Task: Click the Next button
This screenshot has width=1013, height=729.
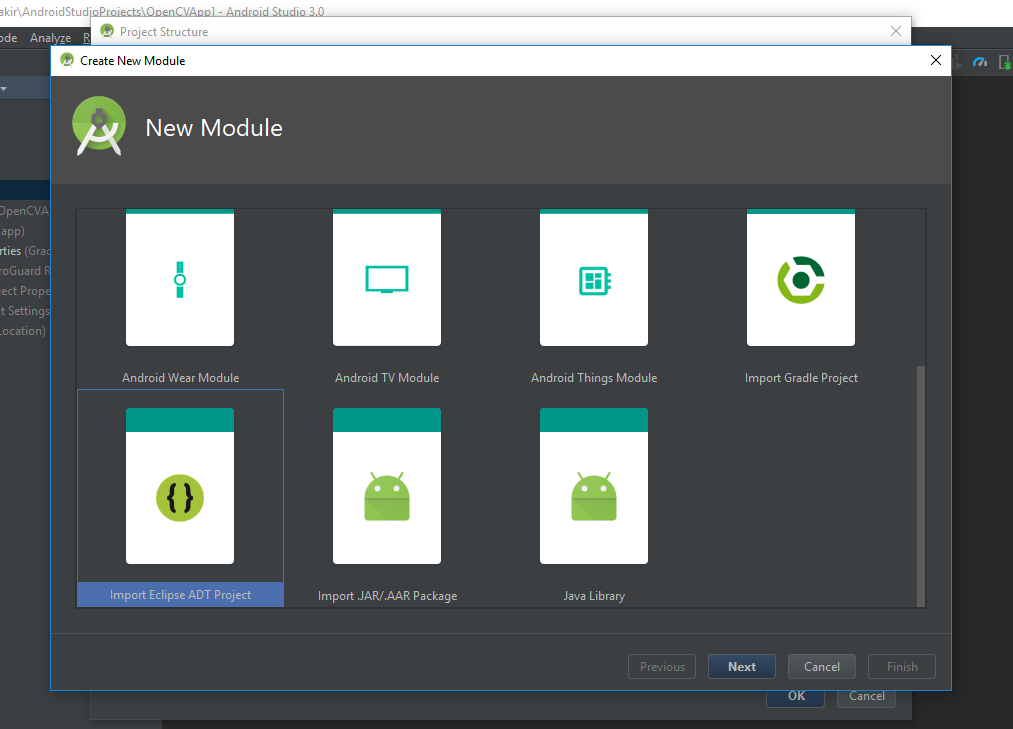Action: (x=742, y=666)
